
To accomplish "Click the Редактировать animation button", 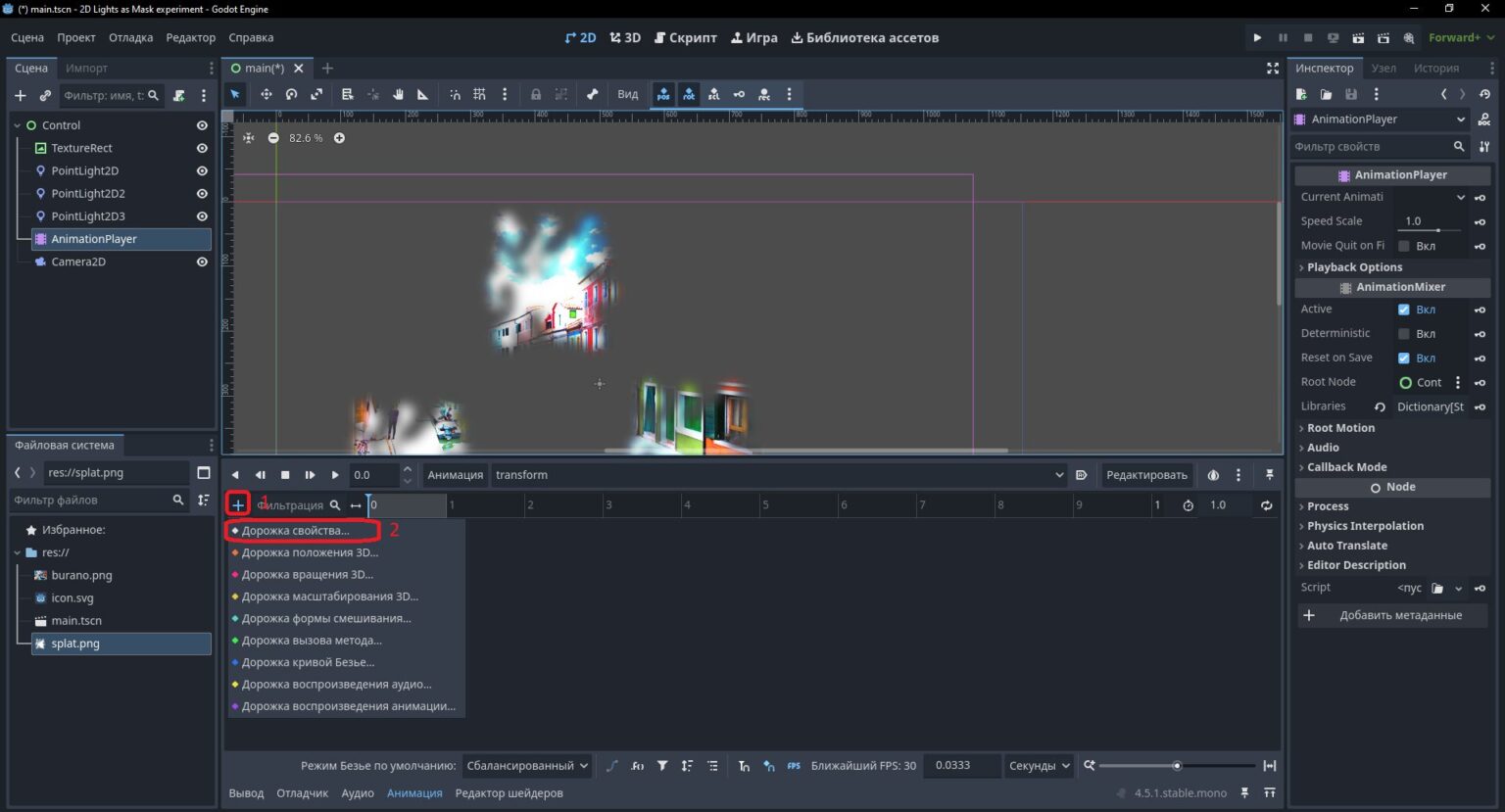I will tap(1146, 475).
